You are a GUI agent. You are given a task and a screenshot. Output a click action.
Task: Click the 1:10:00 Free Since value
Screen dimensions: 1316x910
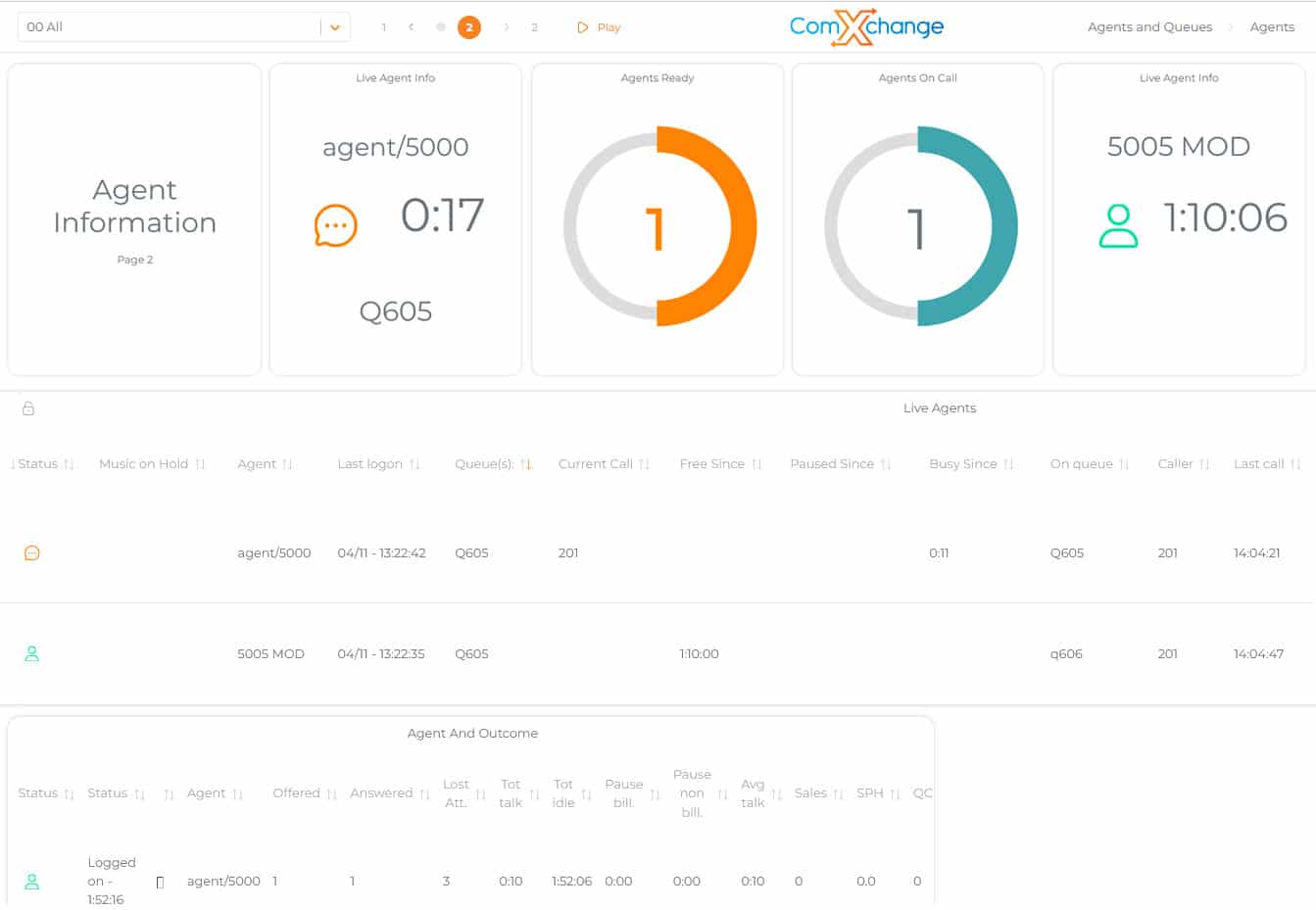pos(699,654)
